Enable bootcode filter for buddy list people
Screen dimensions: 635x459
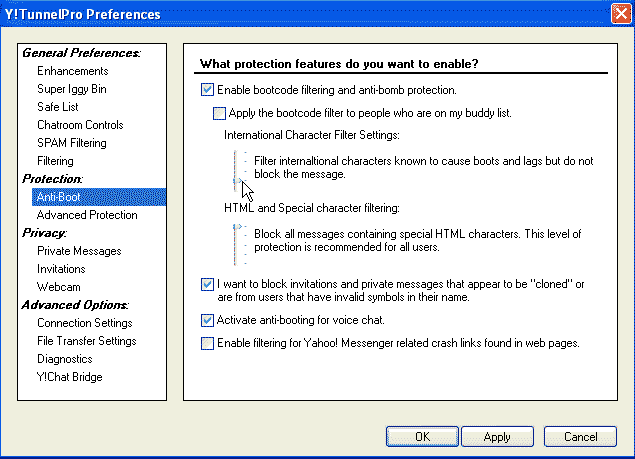219,113
